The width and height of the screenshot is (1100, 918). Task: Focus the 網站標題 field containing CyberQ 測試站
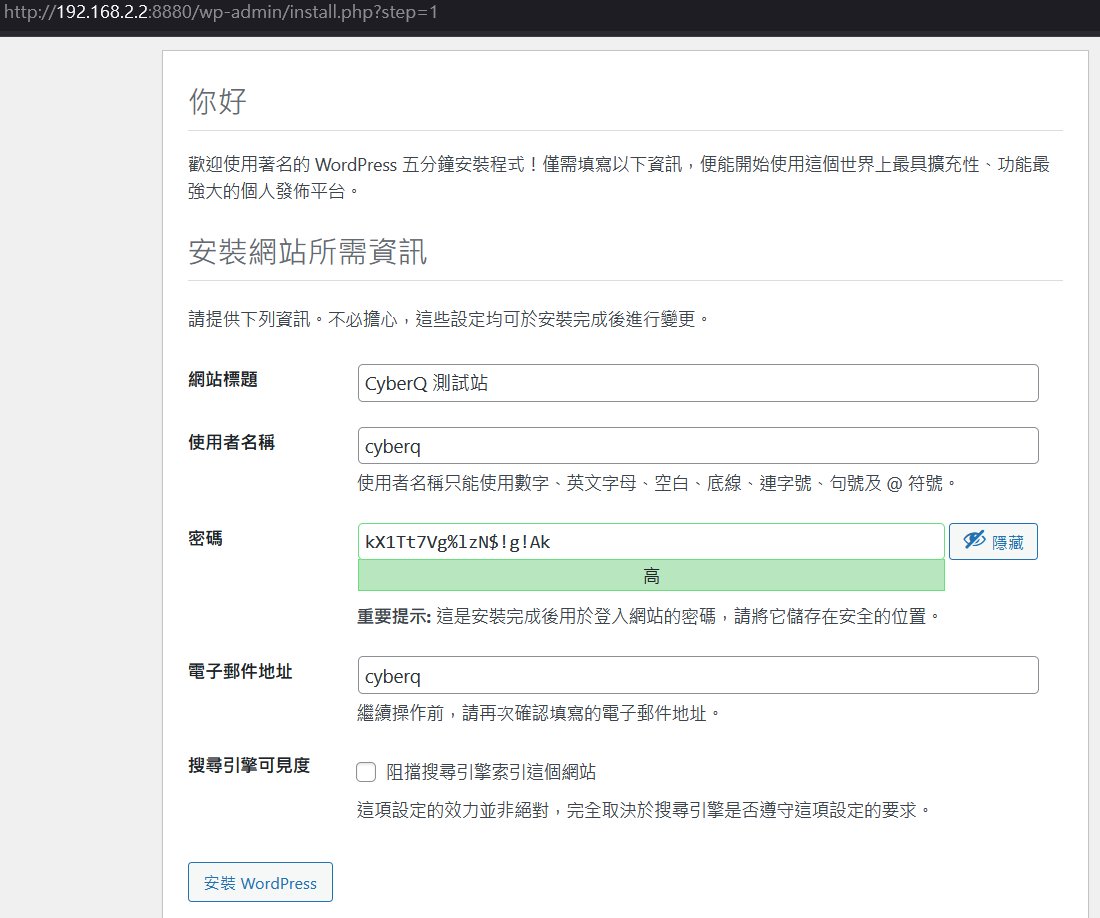point(697,383)
